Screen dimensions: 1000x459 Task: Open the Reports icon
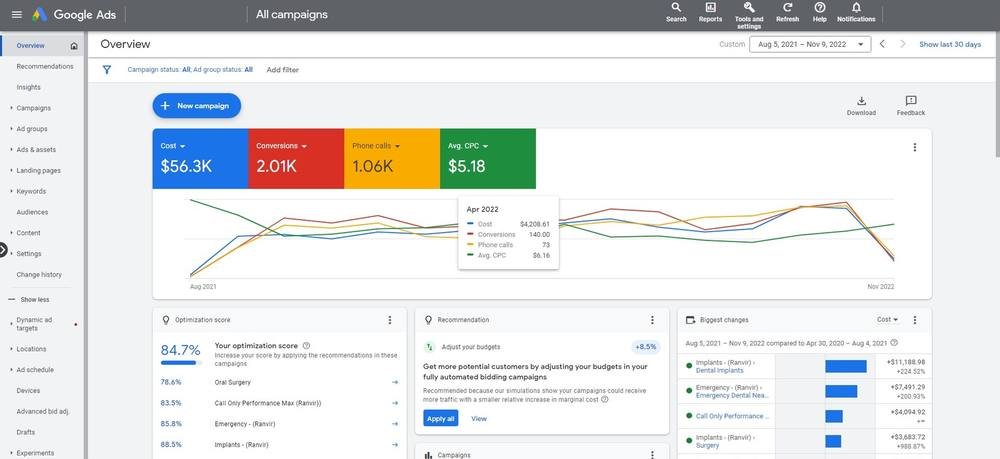710,11
